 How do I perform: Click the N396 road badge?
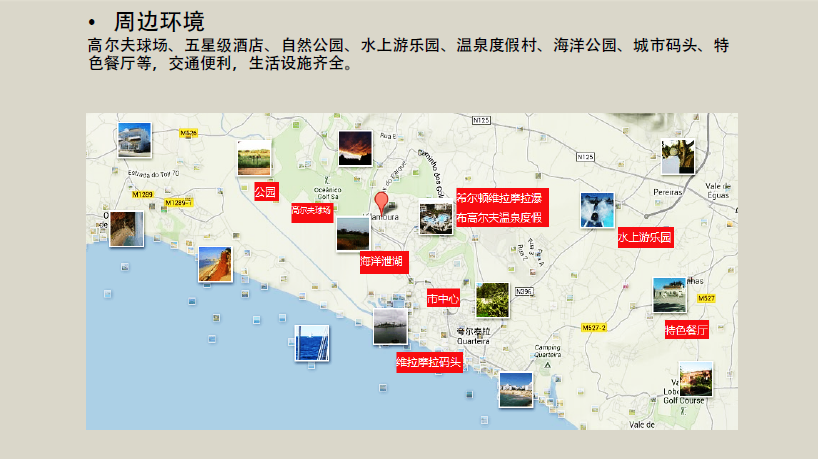click(524, 292)
